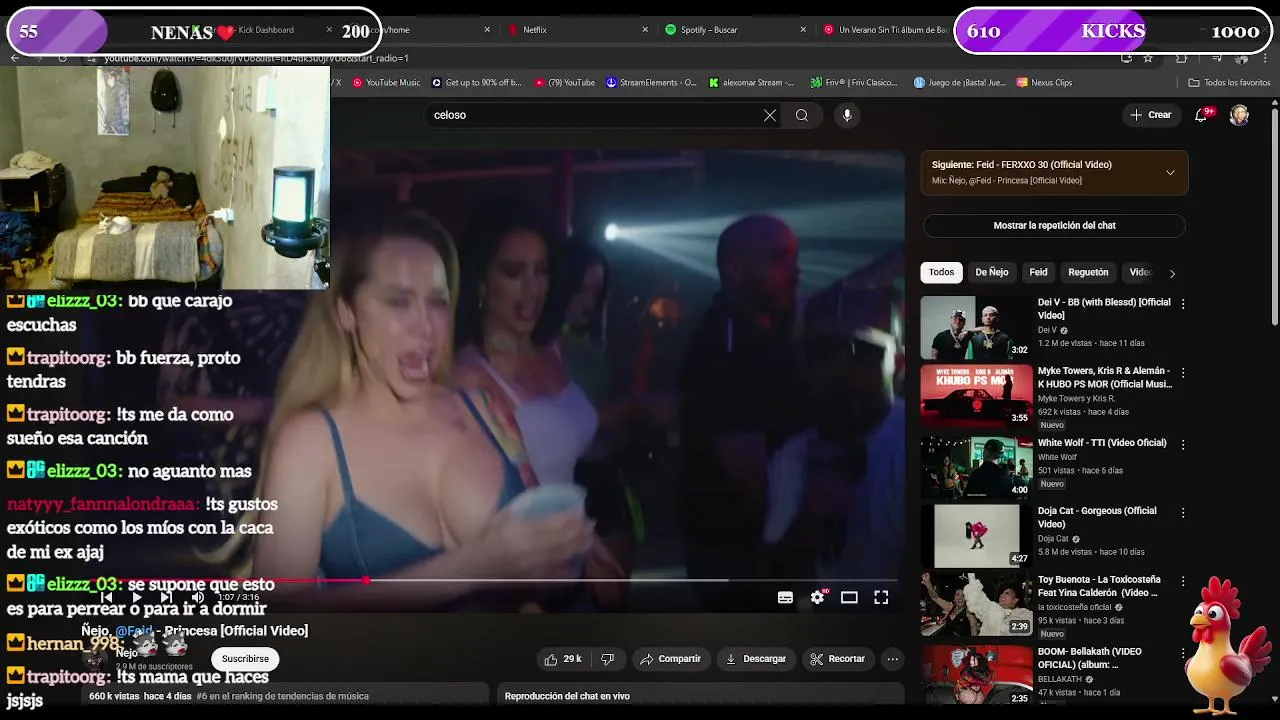Open the K HUBO PS MOR thumbnail
The height and width of the screenshot is (720, 1280).
[x=976, y=396]
